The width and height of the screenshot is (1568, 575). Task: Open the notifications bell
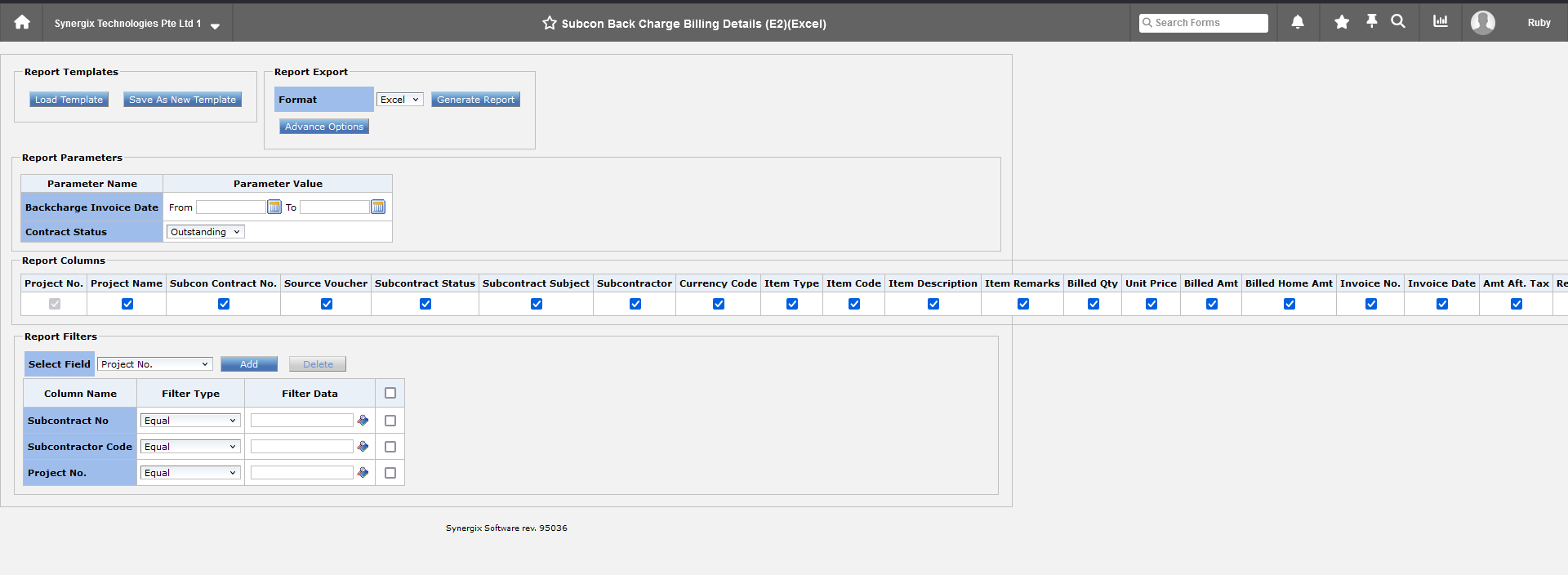(x=1297, y=22)
